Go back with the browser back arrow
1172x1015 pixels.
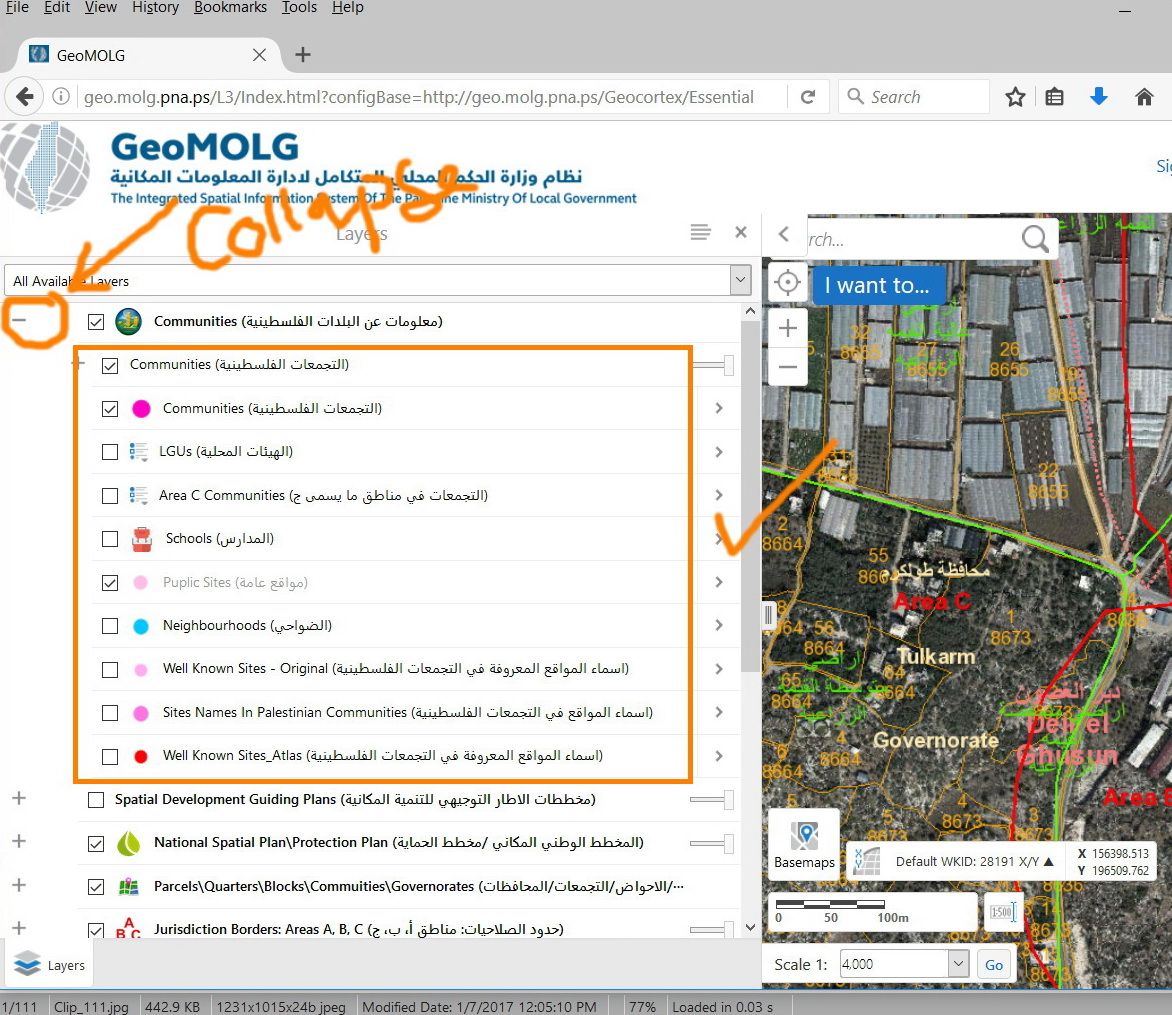tap(24, 96)
